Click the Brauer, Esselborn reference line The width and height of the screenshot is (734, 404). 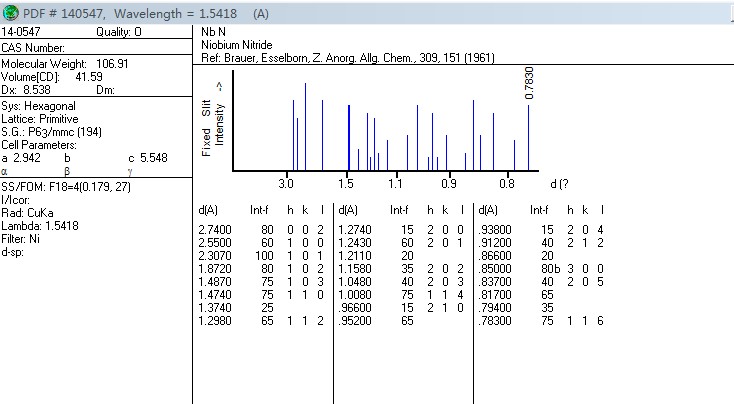click(x=348, y=58)
